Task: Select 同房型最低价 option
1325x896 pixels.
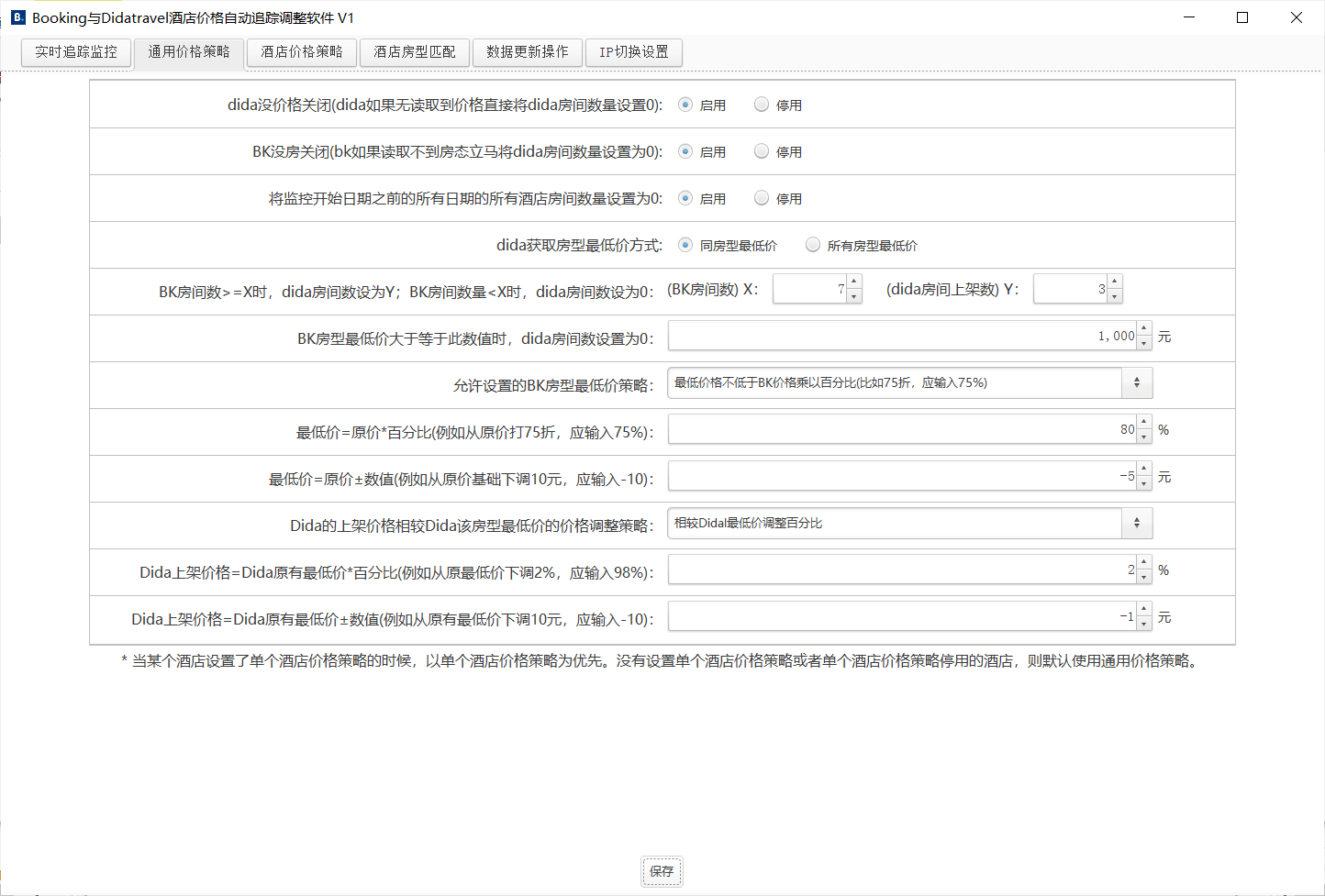Action: (x=685, y=245)
